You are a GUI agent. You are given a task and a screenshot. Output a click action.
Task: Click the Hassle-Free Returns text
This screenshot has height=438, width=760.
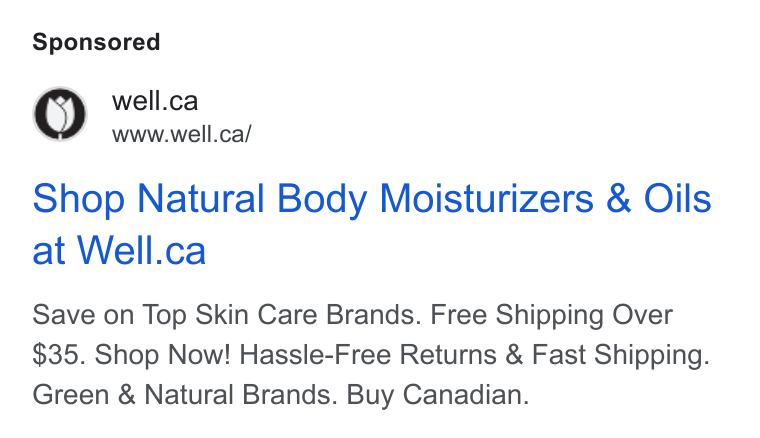pyautogui.click(x=368, y=355)
